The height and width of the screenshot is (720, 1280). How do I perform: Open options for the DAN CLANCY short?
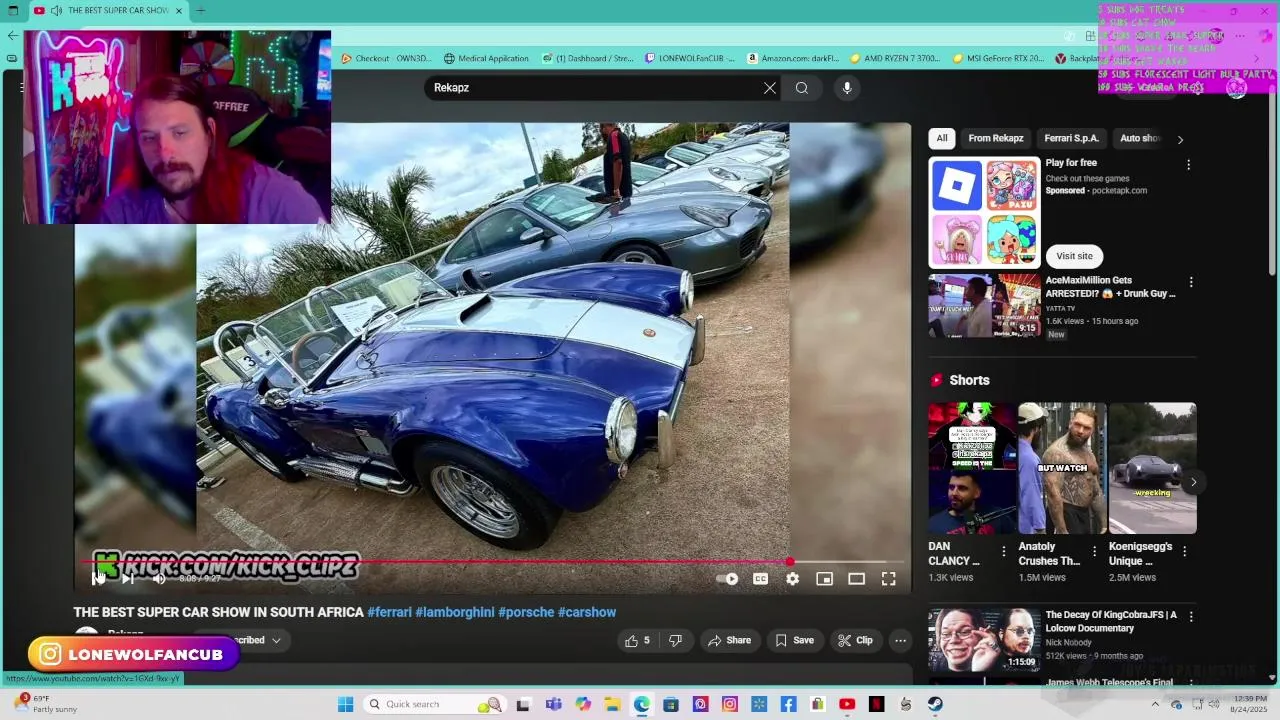(1003, 551)
